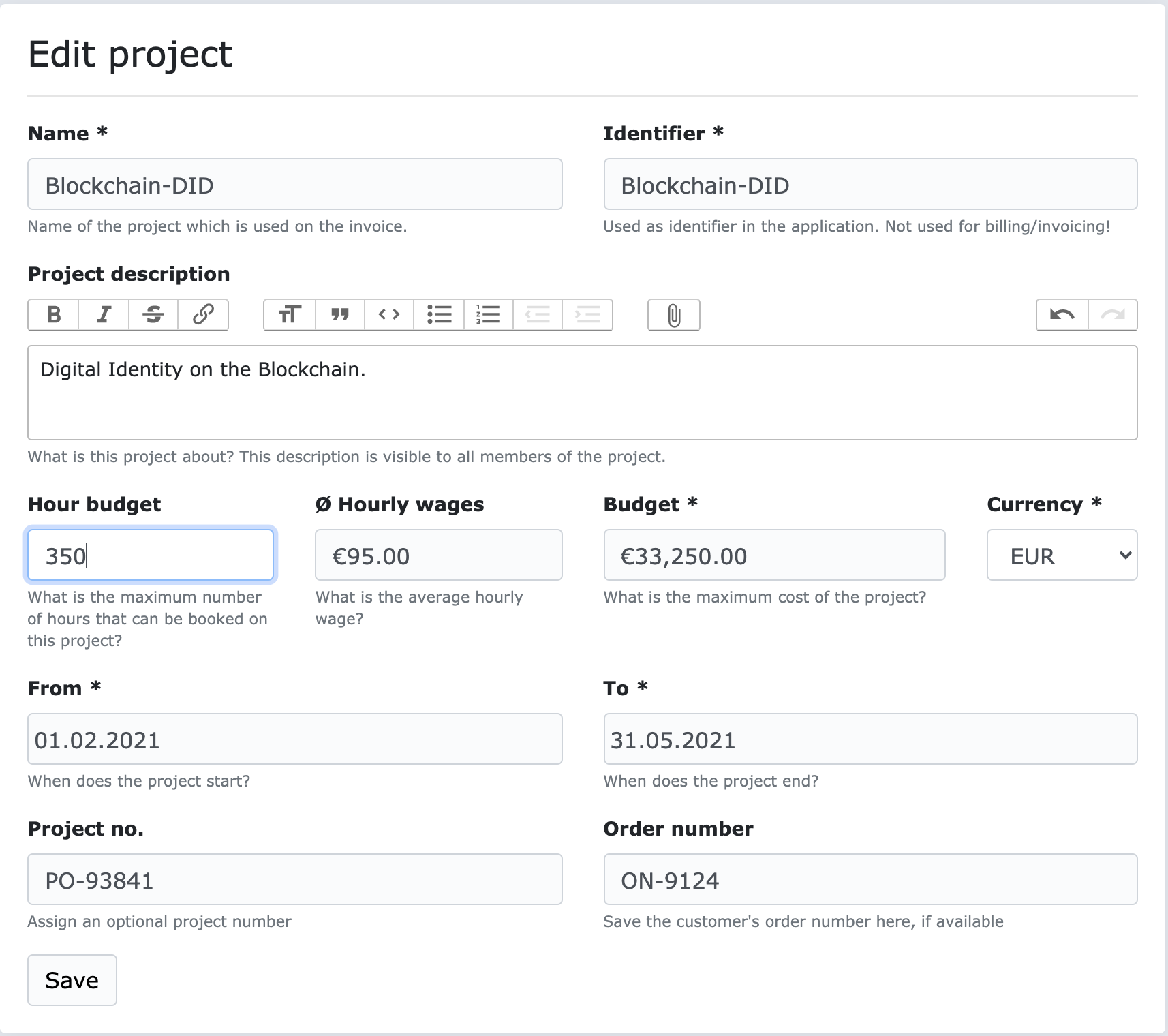Decrease the indent in the description editor
Viewport: 1168px width, 1036px height.
[x=538, y=315]
